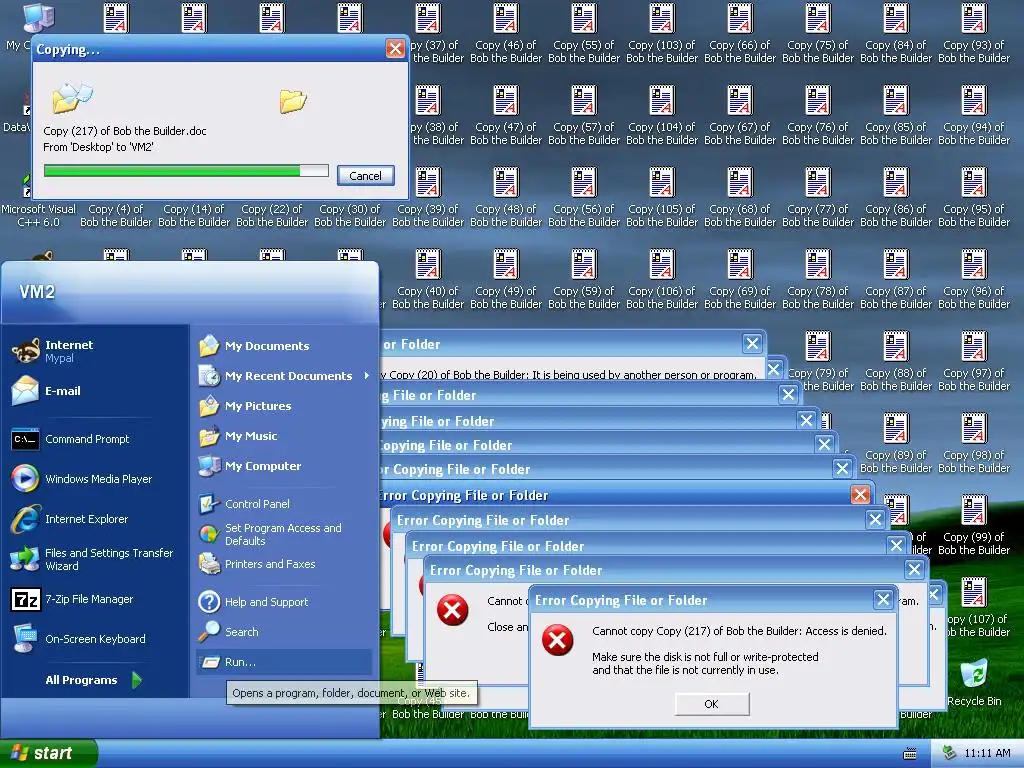Expand All Programs list
Image resolution: width=1024 pixels, height=768 pixels.
point(93,680)
